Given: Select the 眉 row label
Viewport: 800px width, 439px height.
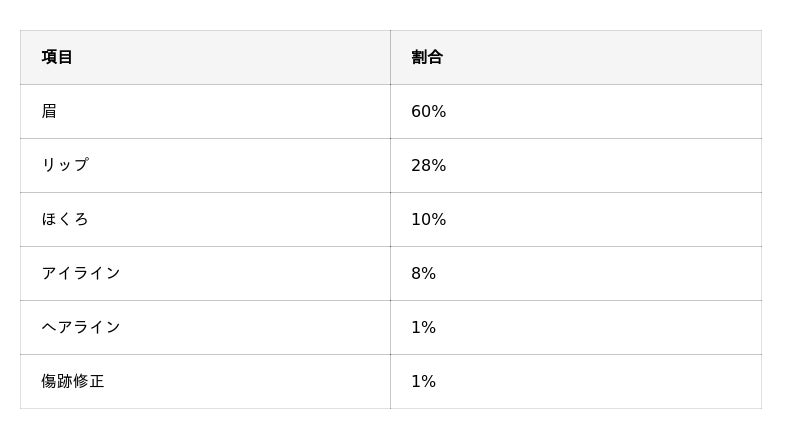Looking at the screenshot, I should (x=49, y=111).
